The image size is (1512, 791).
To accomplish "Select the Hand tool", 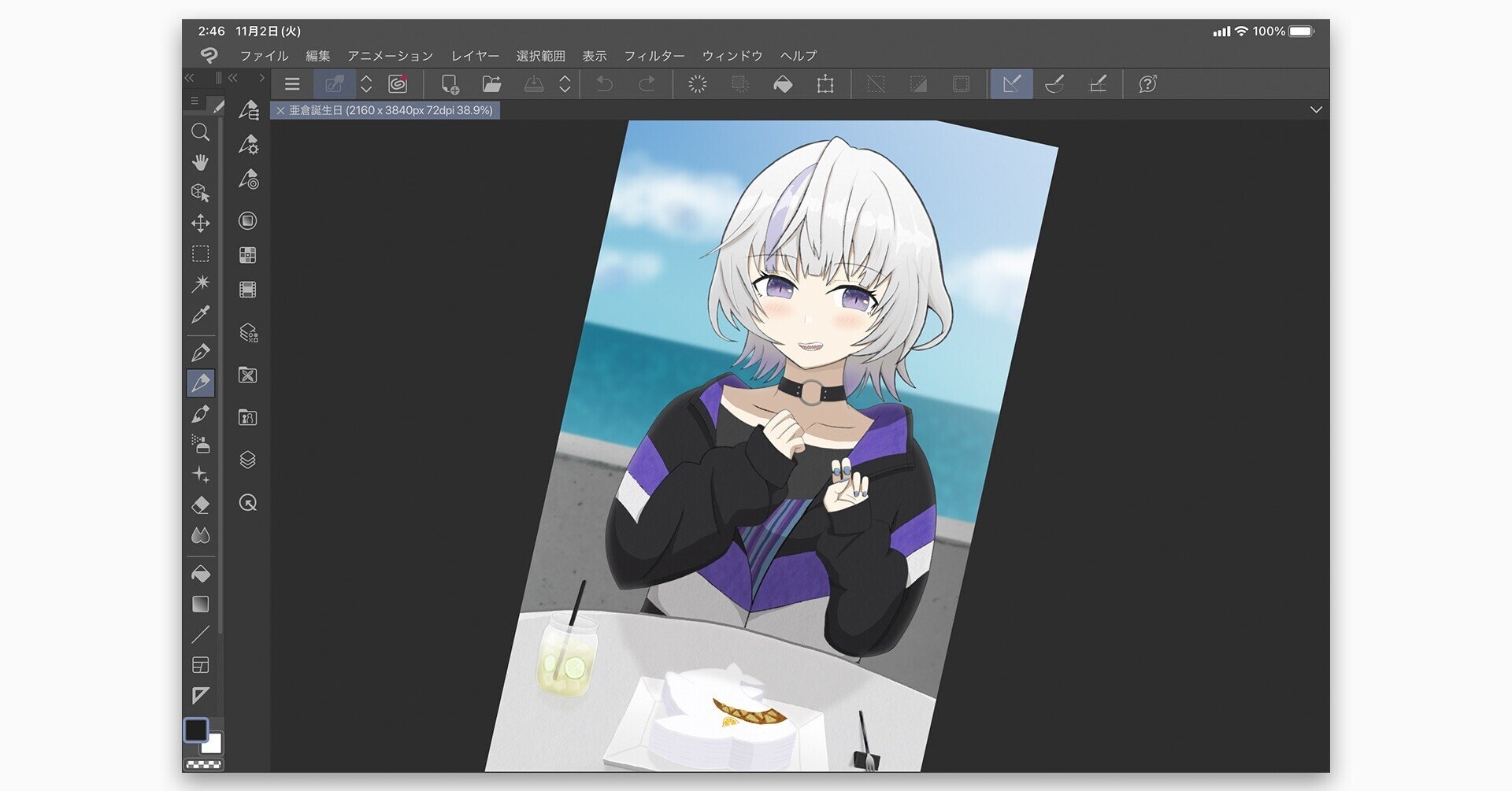I will tap(201, 163).
